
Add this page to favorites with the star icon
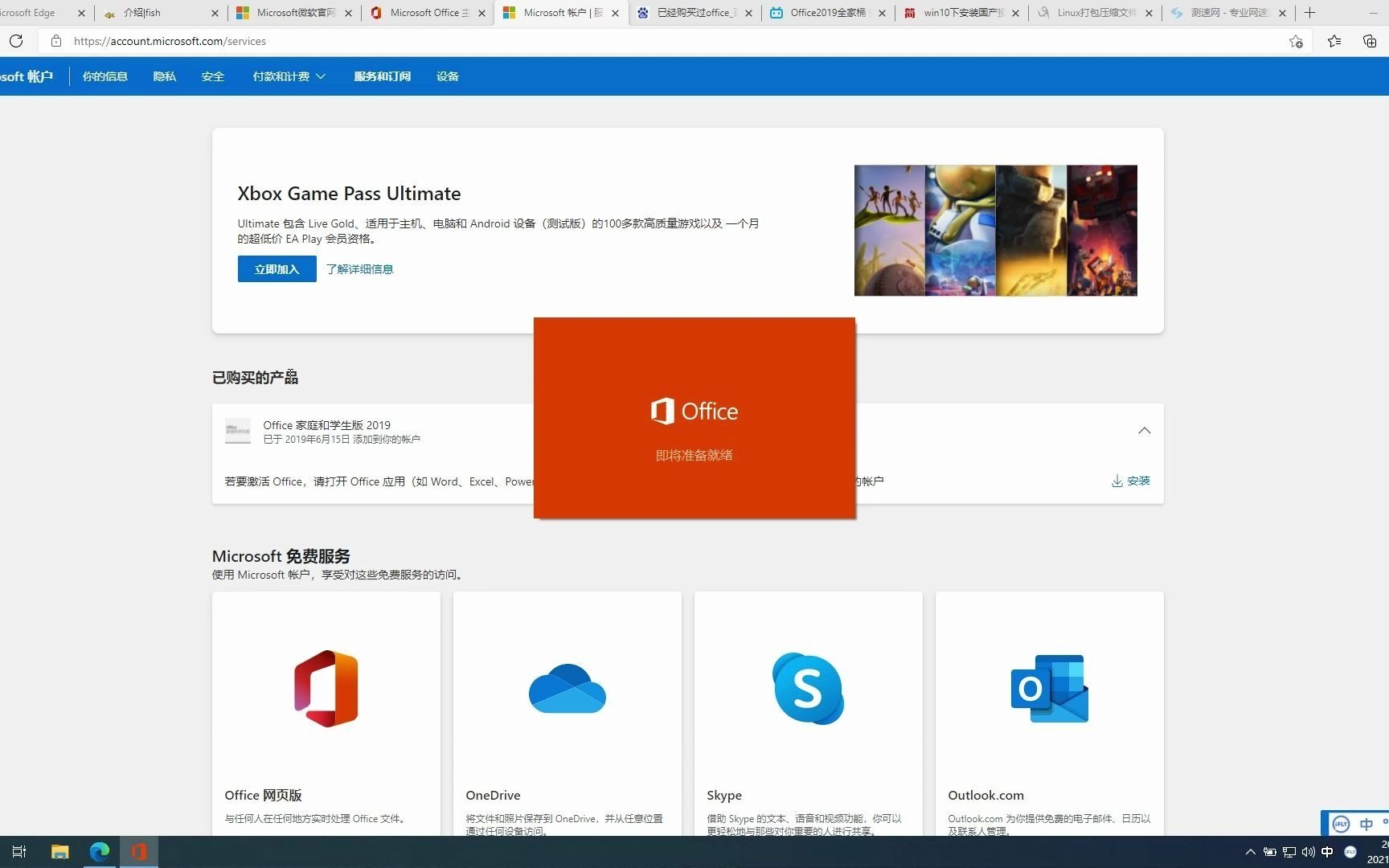(x=1296, y=41)
